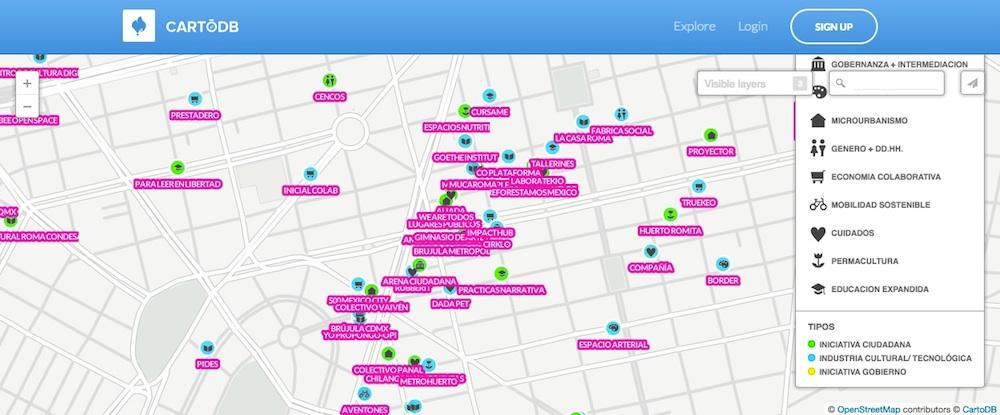This screenshot has width=1000, height=415.
Task: Click the Economia Colaborativa cart icon
Action: [818, 176]
